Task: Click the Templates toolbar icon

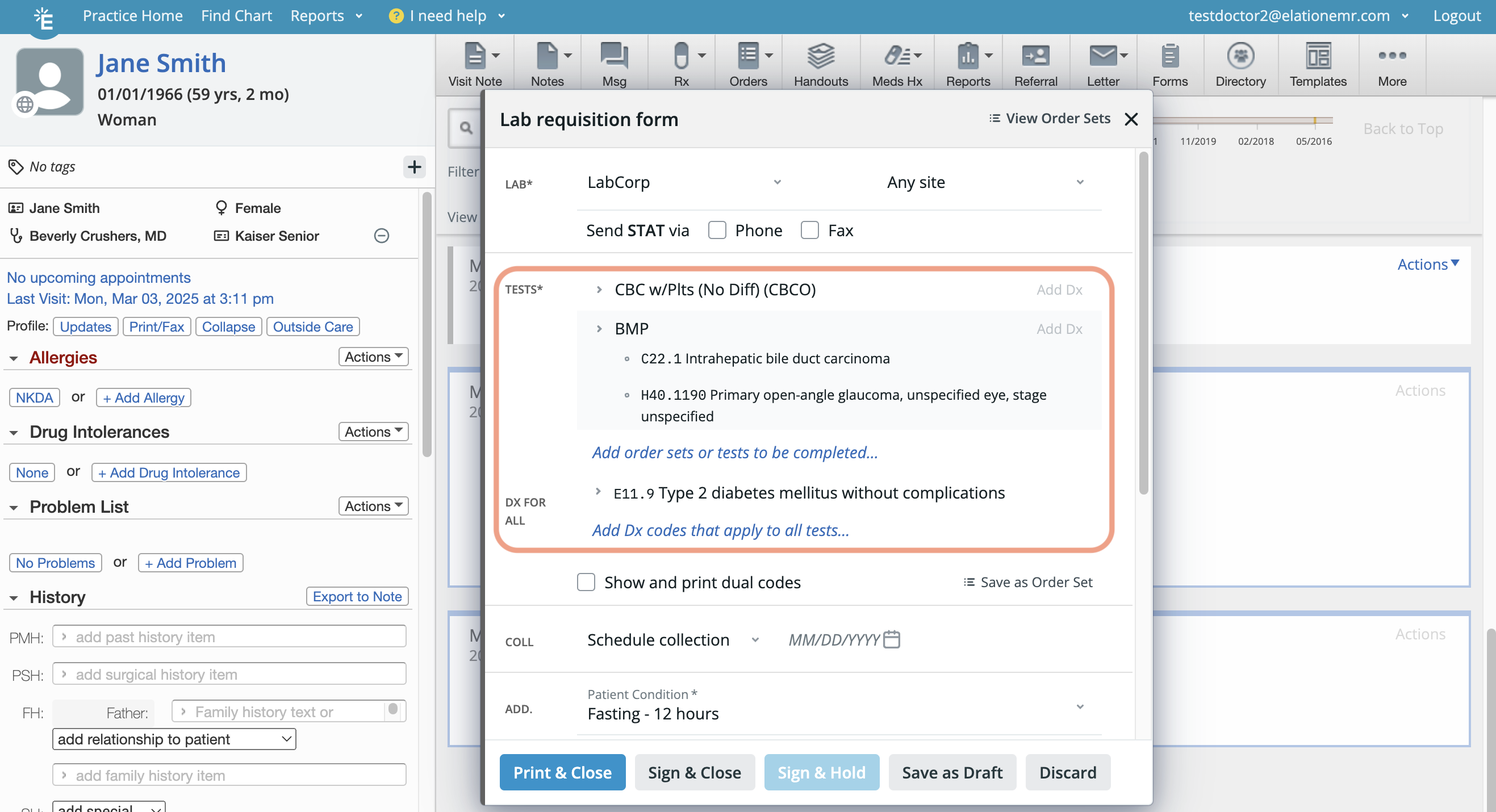Action: [x=1317, y=56]
